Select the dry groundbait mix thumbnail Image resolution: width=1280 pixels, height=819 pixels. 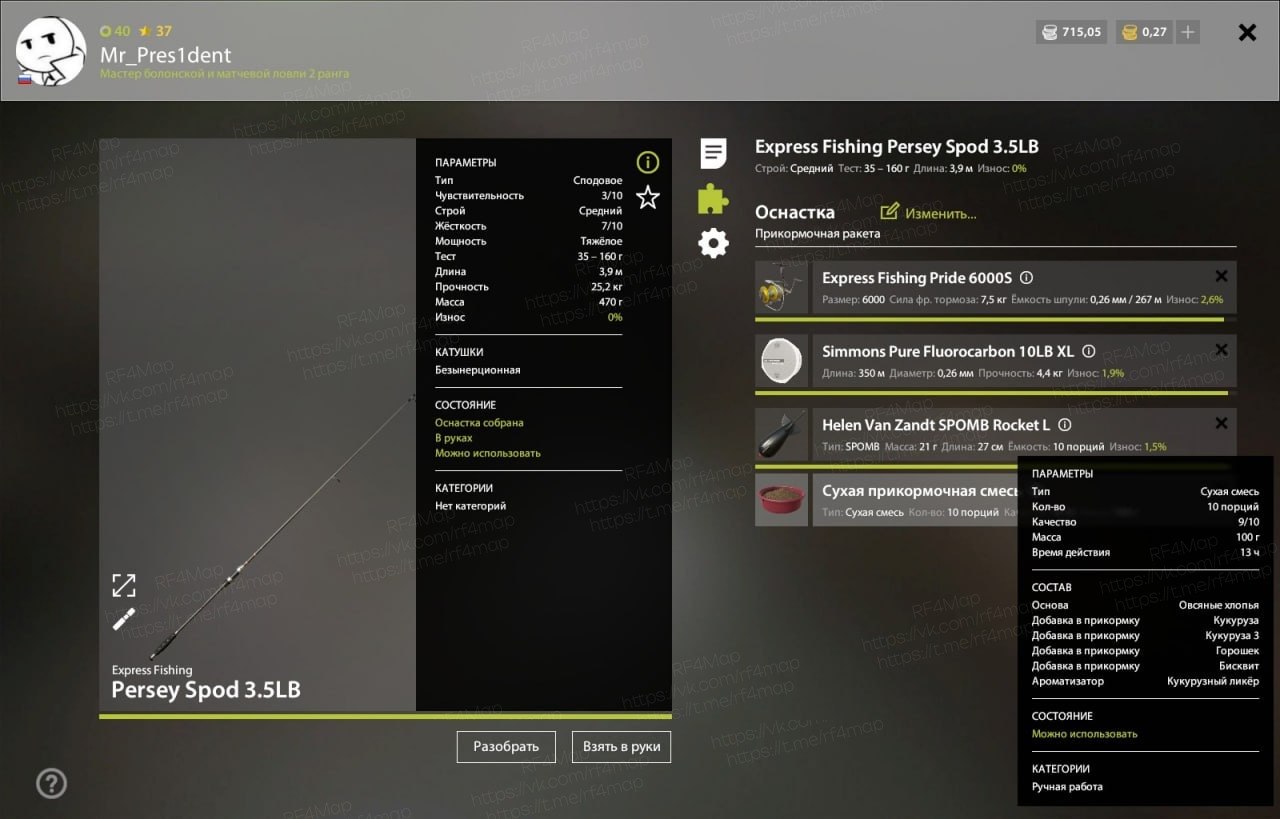coord(781,500)
